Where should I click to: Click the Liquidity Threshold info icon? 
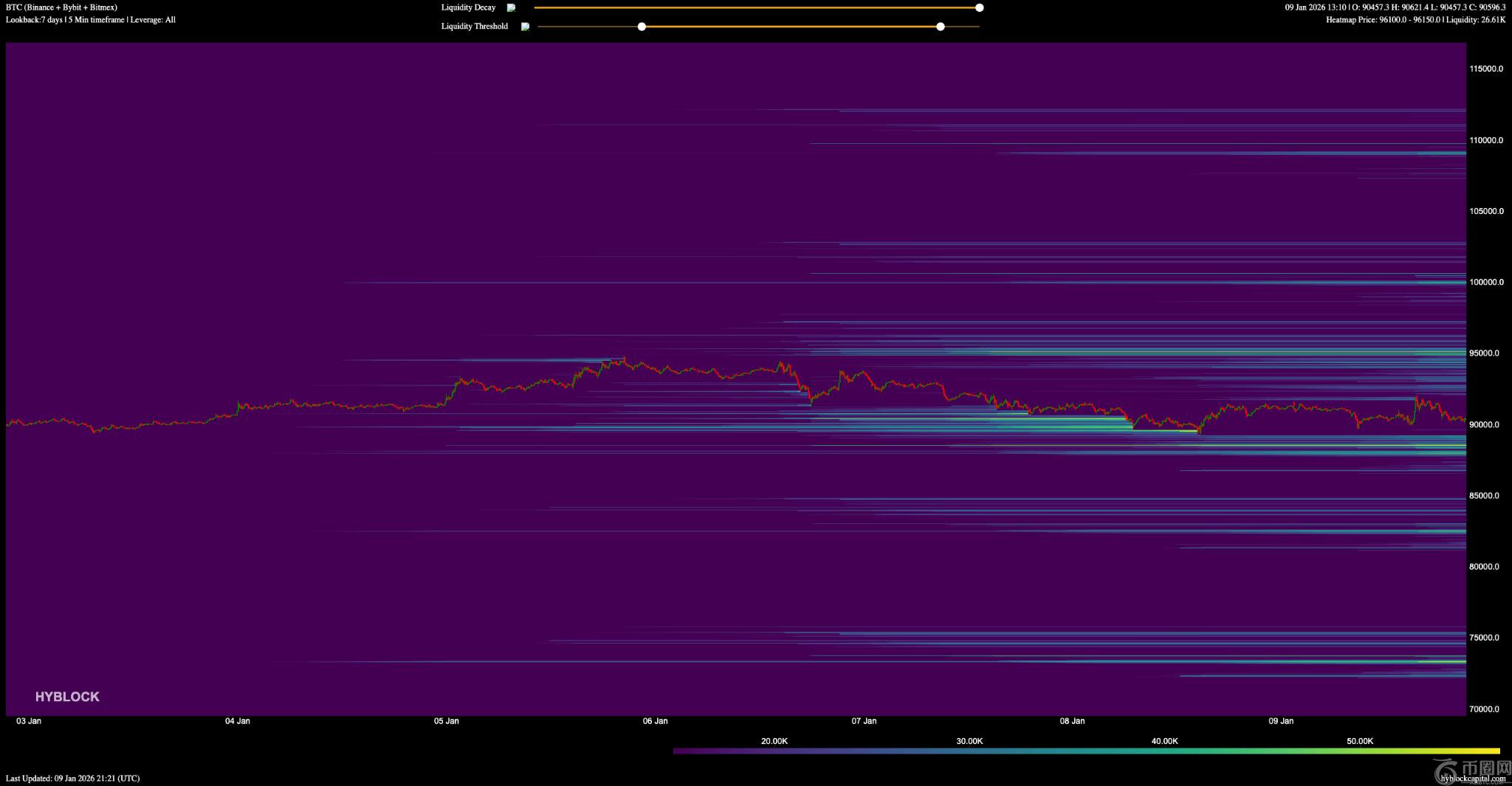pos(525,27)
